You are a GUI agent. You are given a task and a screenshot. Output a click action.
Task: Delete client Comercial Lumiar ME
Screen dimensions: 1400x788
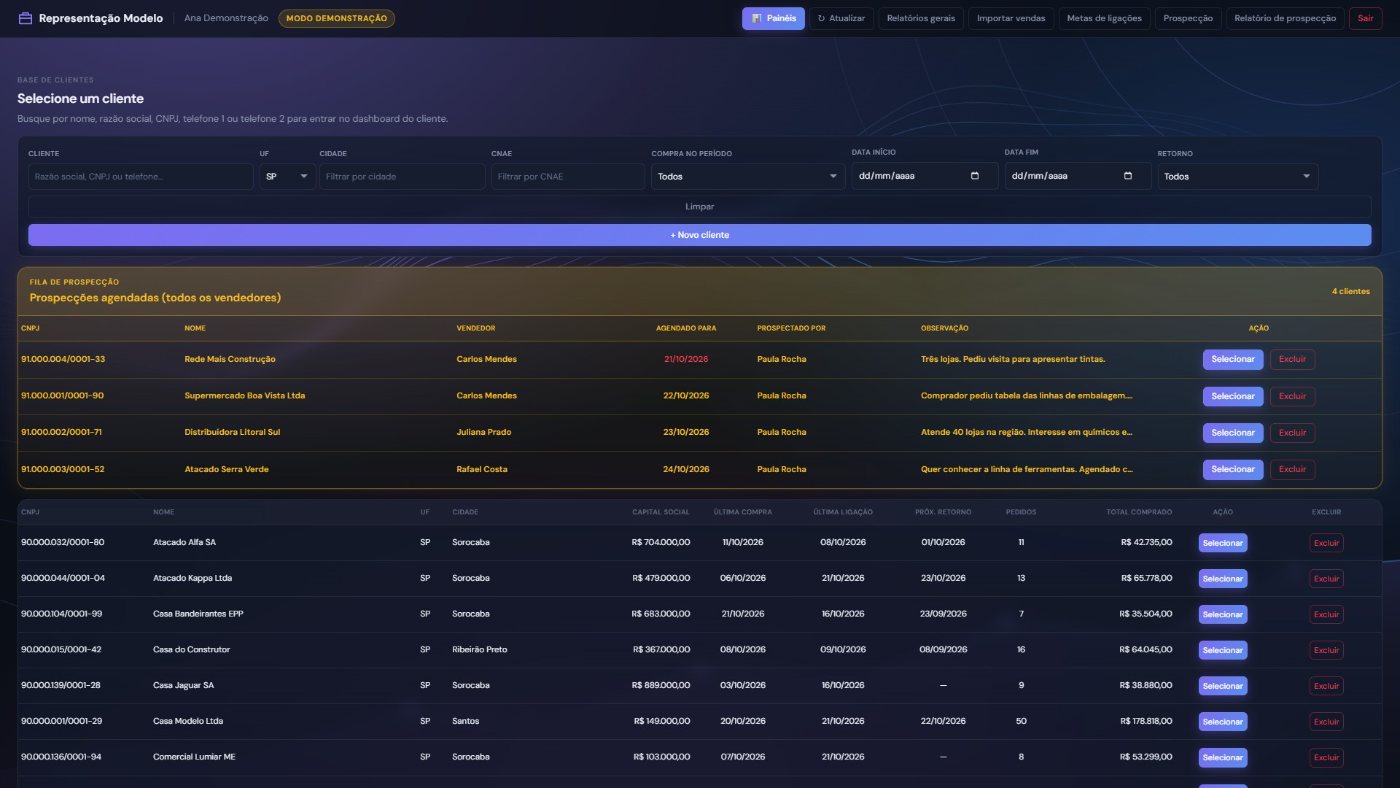click(x=1326, y=757)
